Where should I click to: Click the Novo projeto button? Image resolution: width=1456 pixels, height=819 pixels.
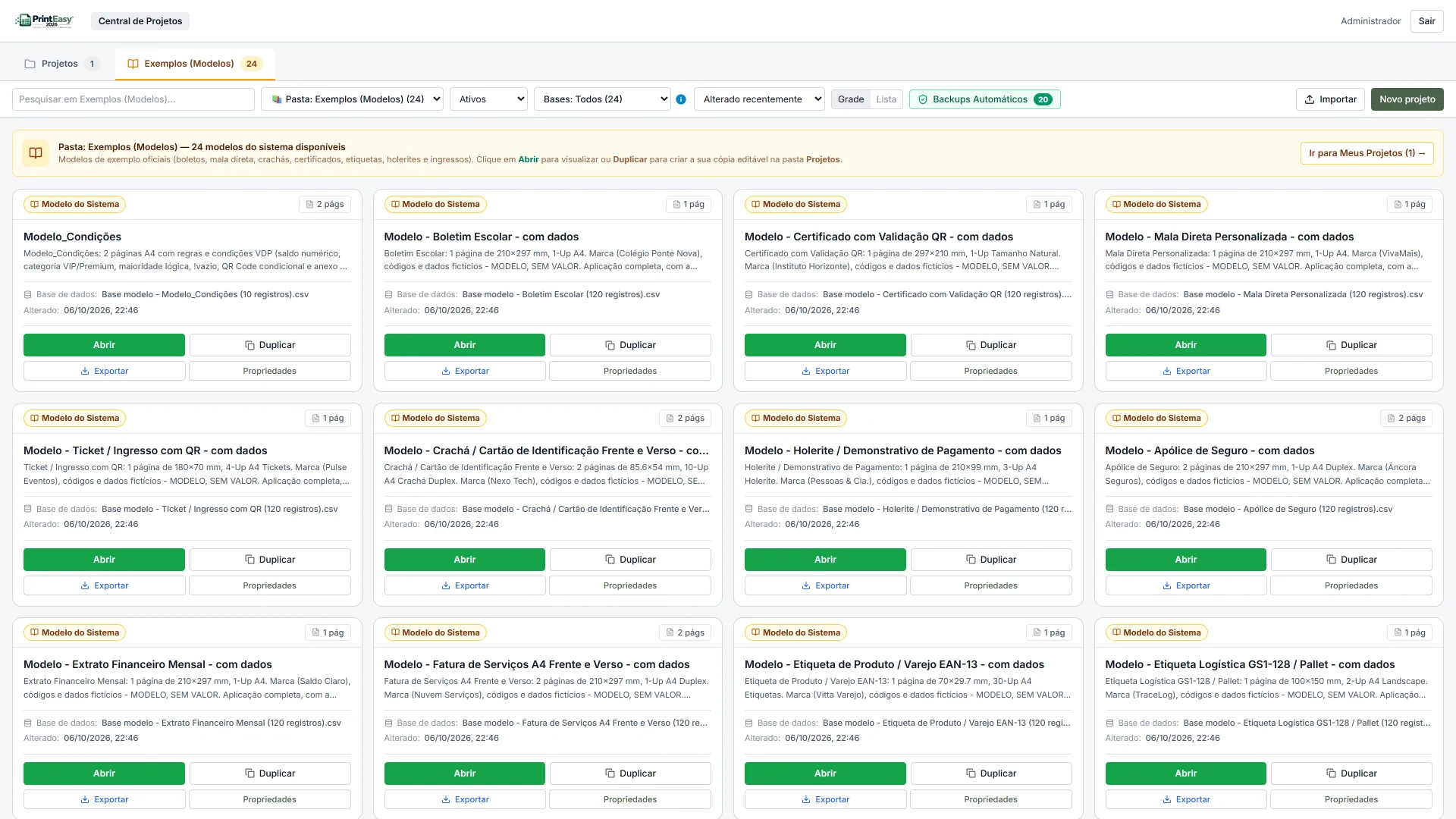pos(1407,99)
